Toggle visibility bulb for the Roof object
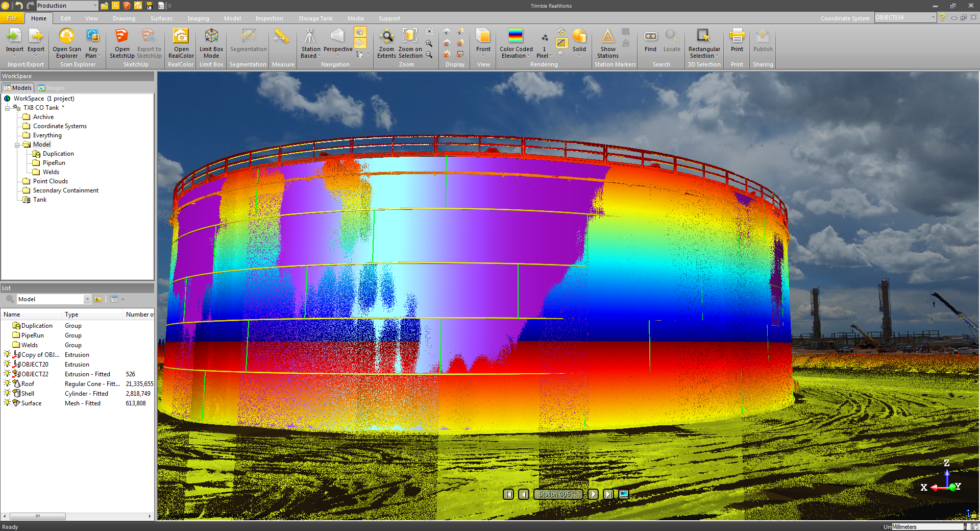The width and height of the screenshot is (980, 531). 8,383
